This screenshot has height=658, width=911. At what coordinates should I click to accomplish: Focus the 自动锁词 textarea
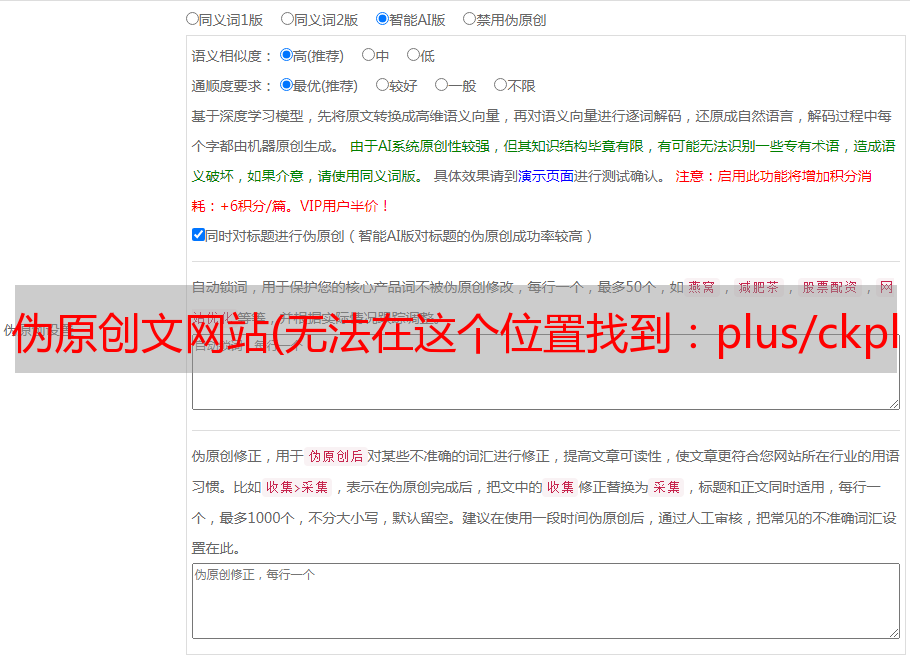tap(546, 372)
